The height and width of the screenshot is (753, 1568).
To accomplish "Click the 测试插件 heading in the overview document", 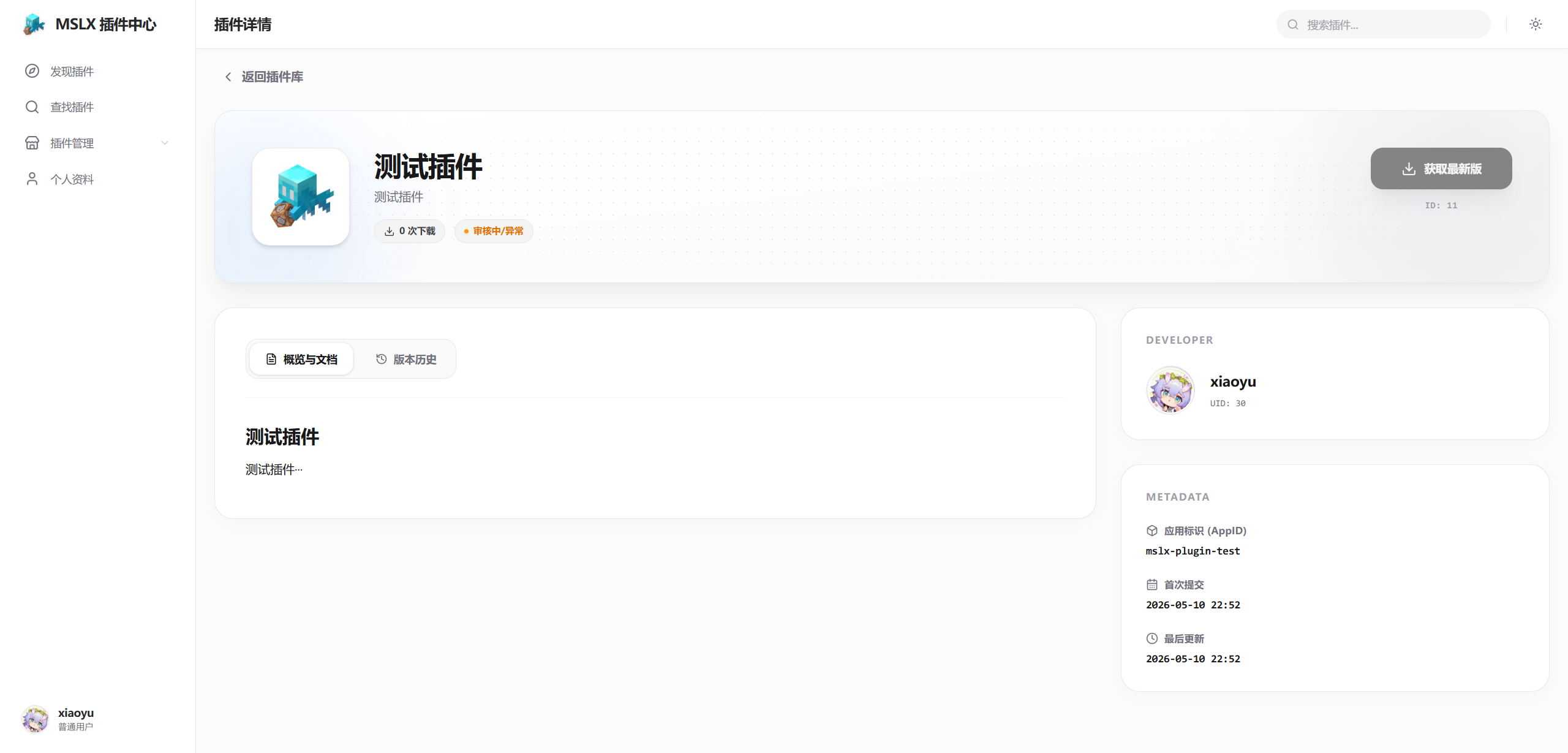I will point(282,437).
